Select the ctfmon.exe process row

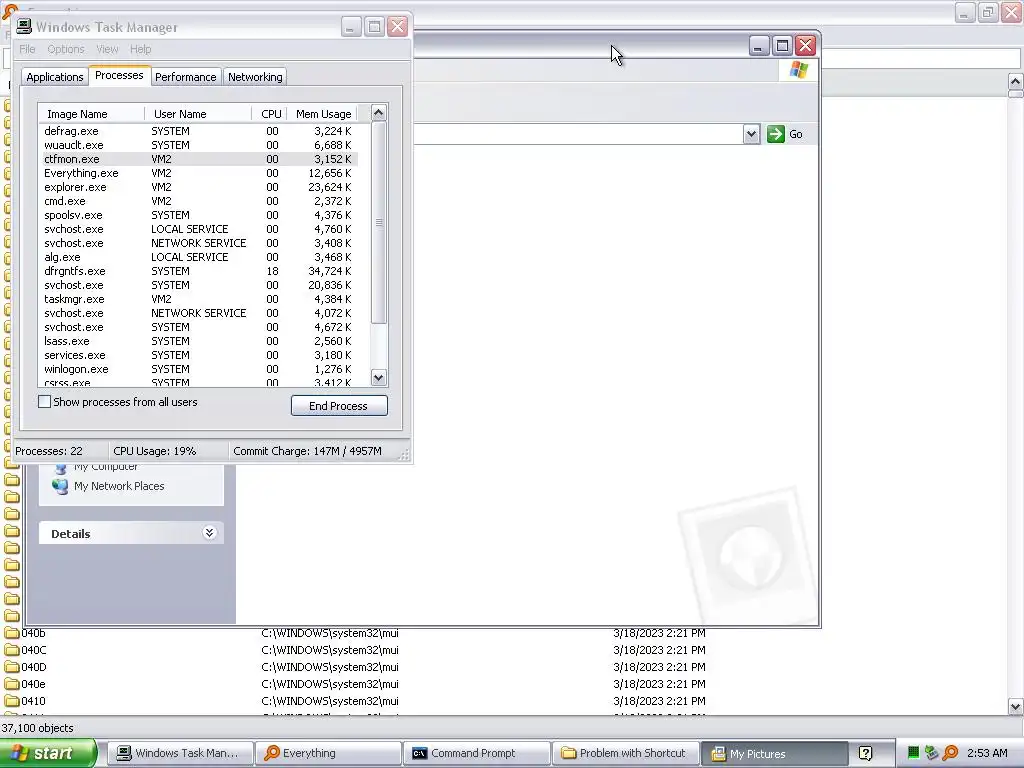coord(199,159)
